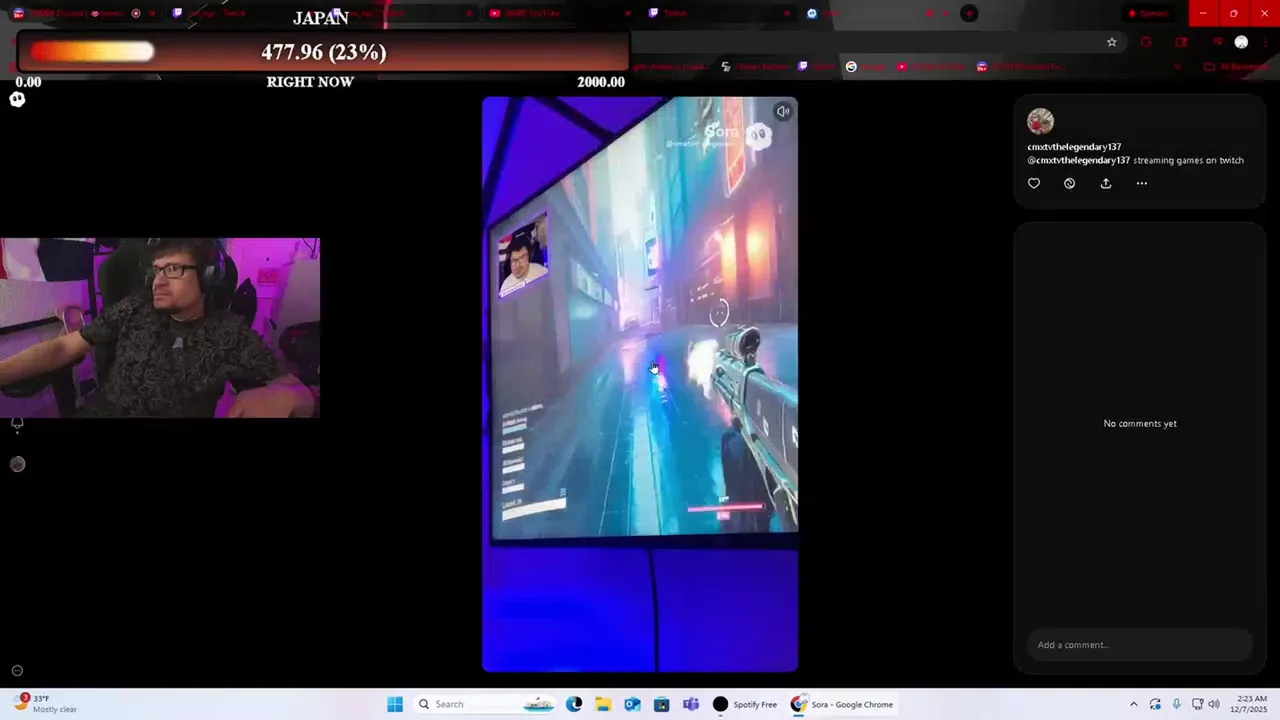The width and height of the screenshot is (1280, 720).
Task: Bookmark this page with the star icon
Action: coord(1111,42)
